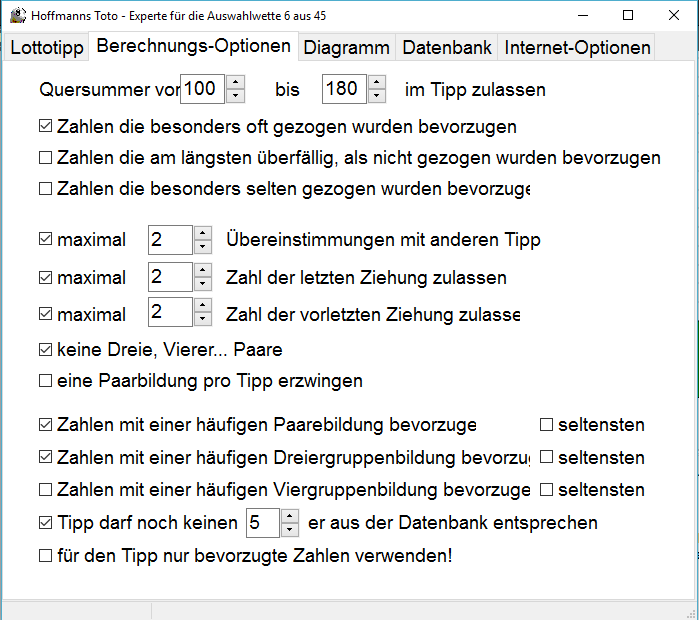Screen dimensions: 699x620
Task: Disable 'keine Dreie, Vierer... Paare' checkbox
Action: tap(45, 350)
